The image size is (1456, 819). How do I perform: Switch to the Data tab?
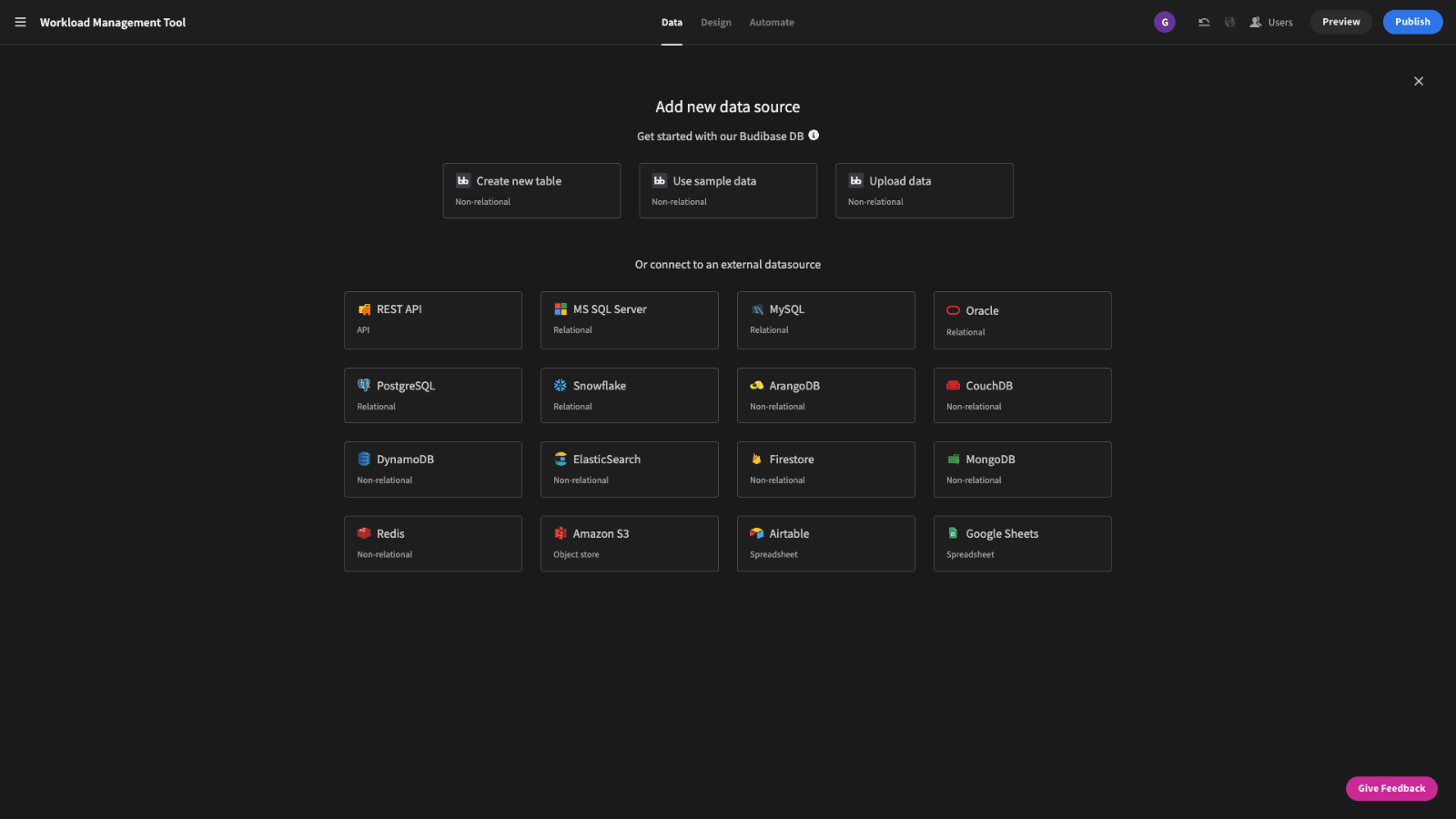(x=672, y=23)
